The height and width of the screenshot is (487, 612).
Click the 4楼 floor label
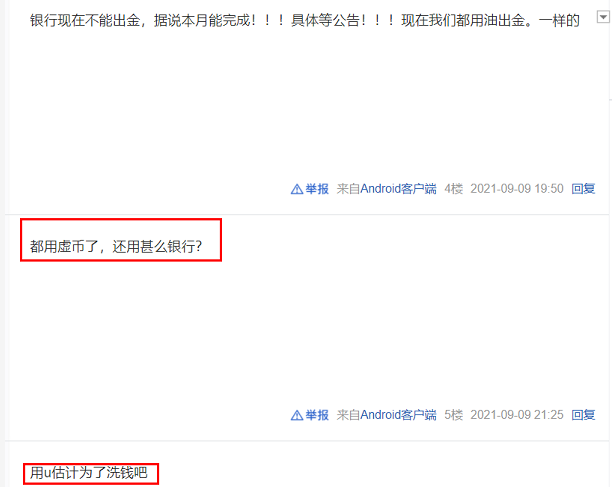454,189
